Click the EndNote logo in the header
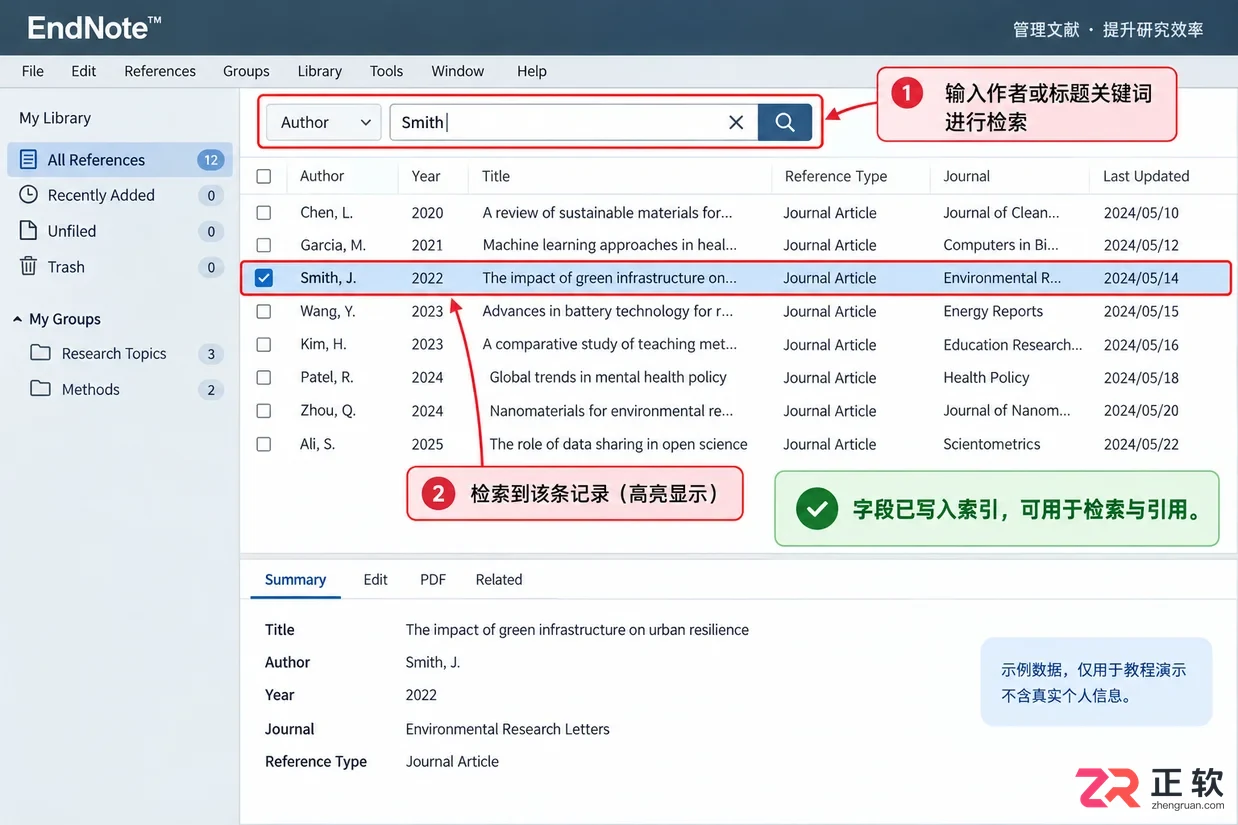Viewport: 1238px width, 825px height. point(94,27)
